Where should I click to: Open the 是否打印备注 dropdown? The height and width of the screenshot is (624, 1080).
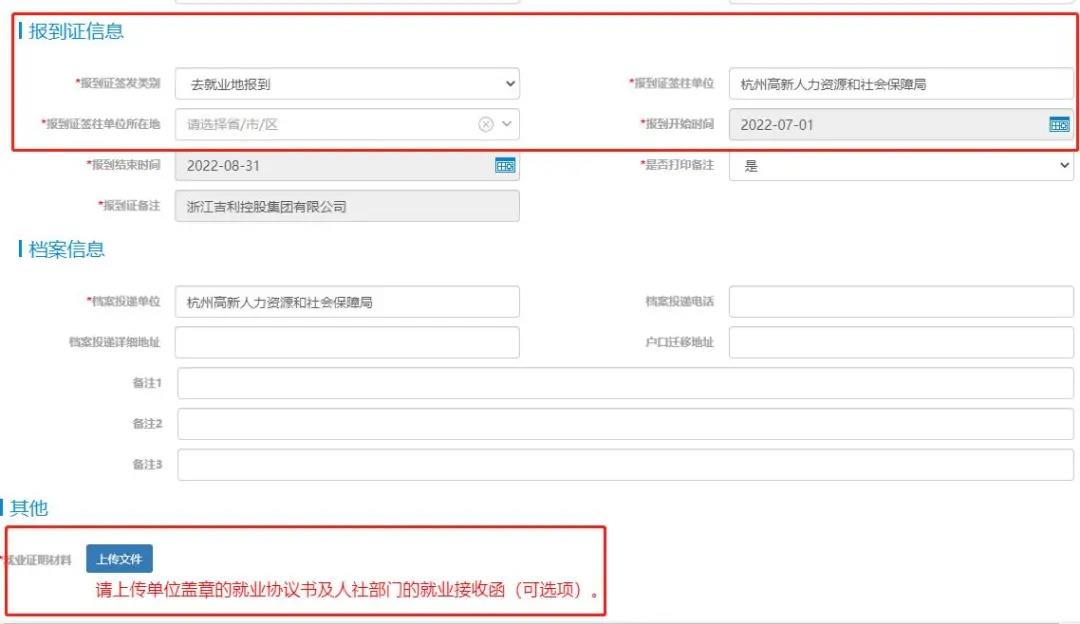[901, 166]
